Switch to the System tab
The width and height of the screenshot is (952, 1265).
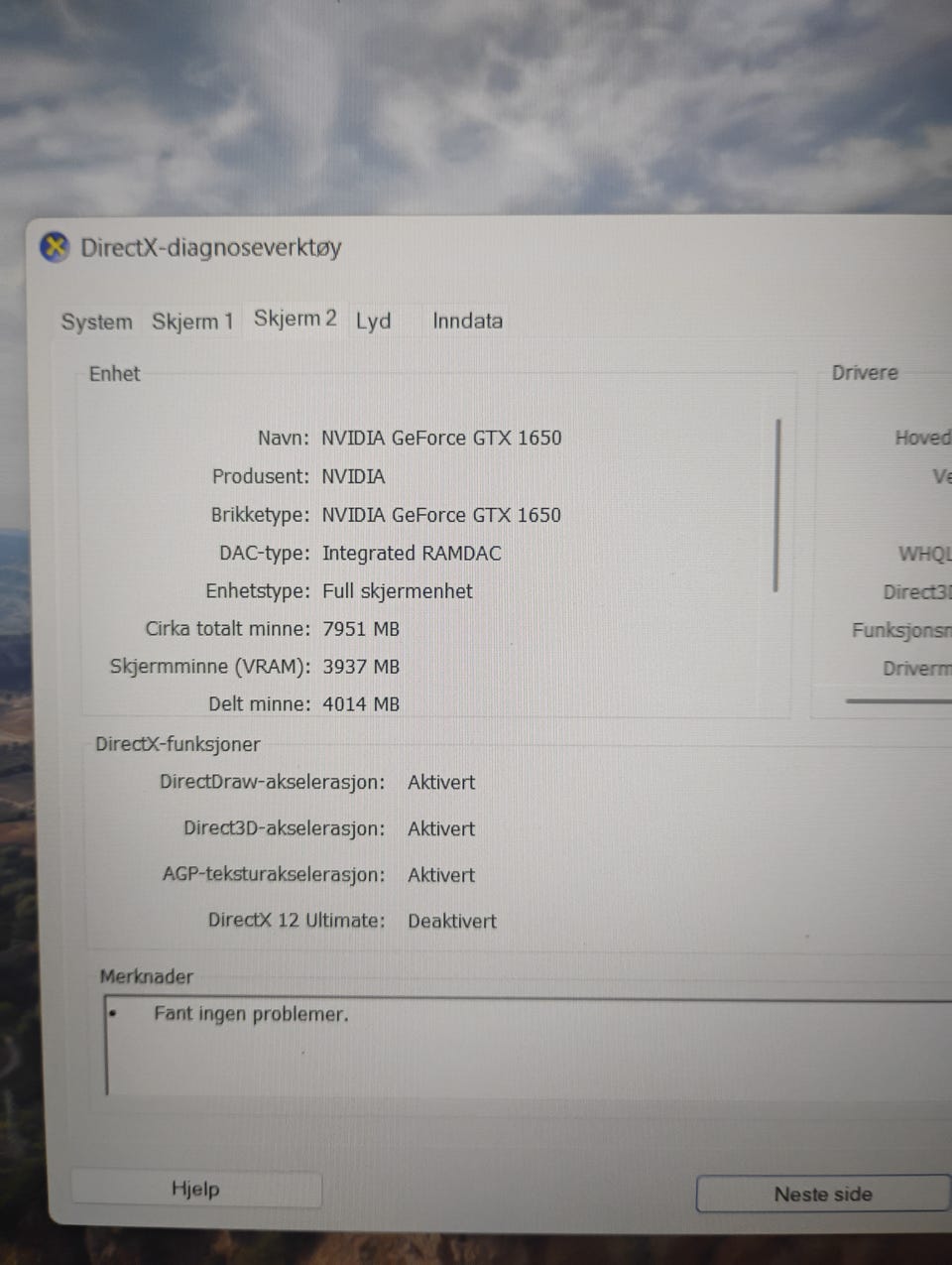point(96,321)
